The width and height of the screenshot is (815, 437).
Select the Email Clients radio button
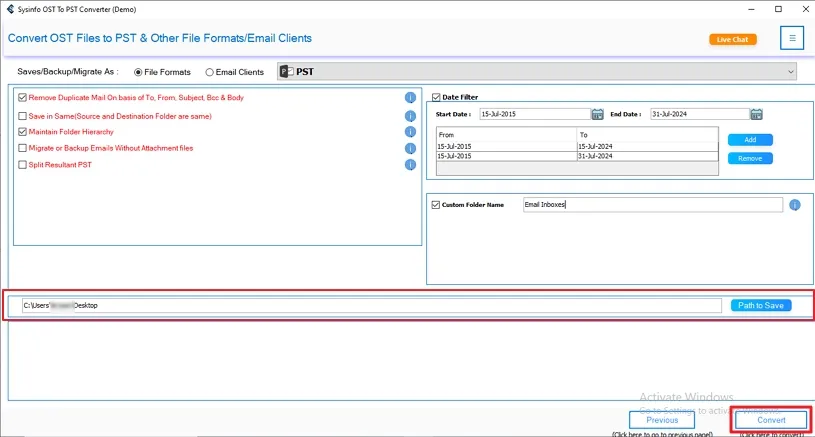[209, 72]
